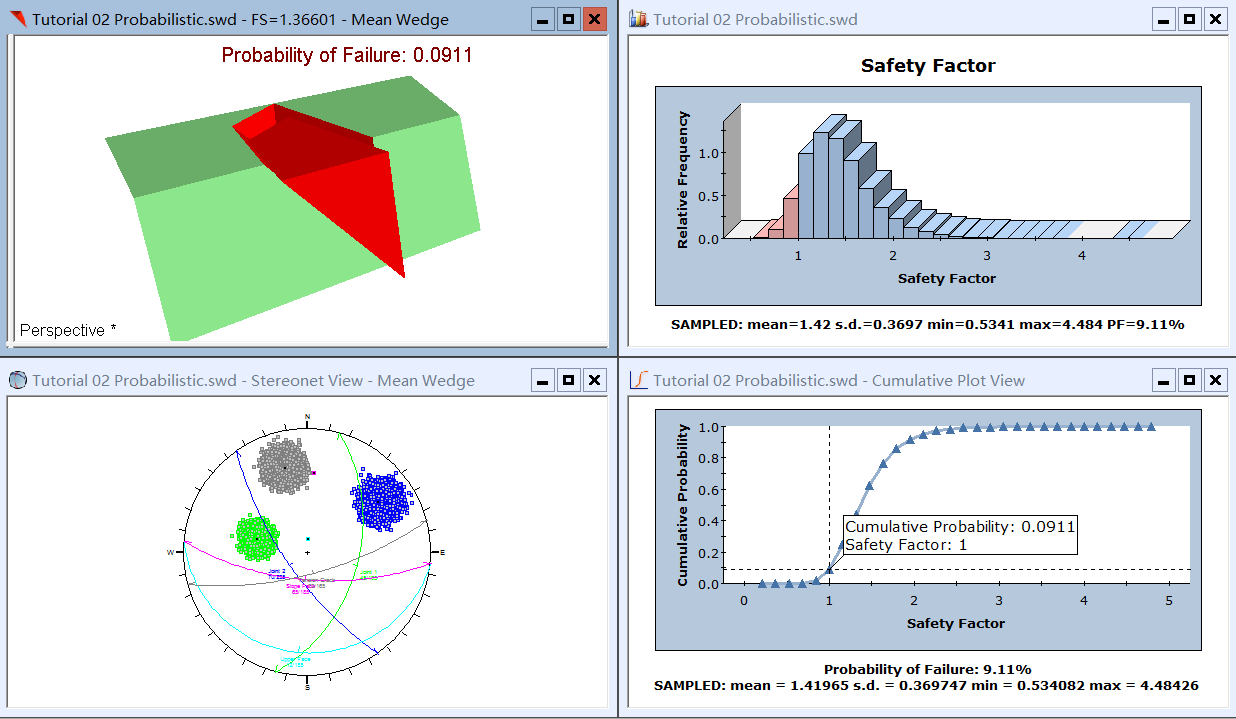Click the Safety Factor chart title

(928, 66)
